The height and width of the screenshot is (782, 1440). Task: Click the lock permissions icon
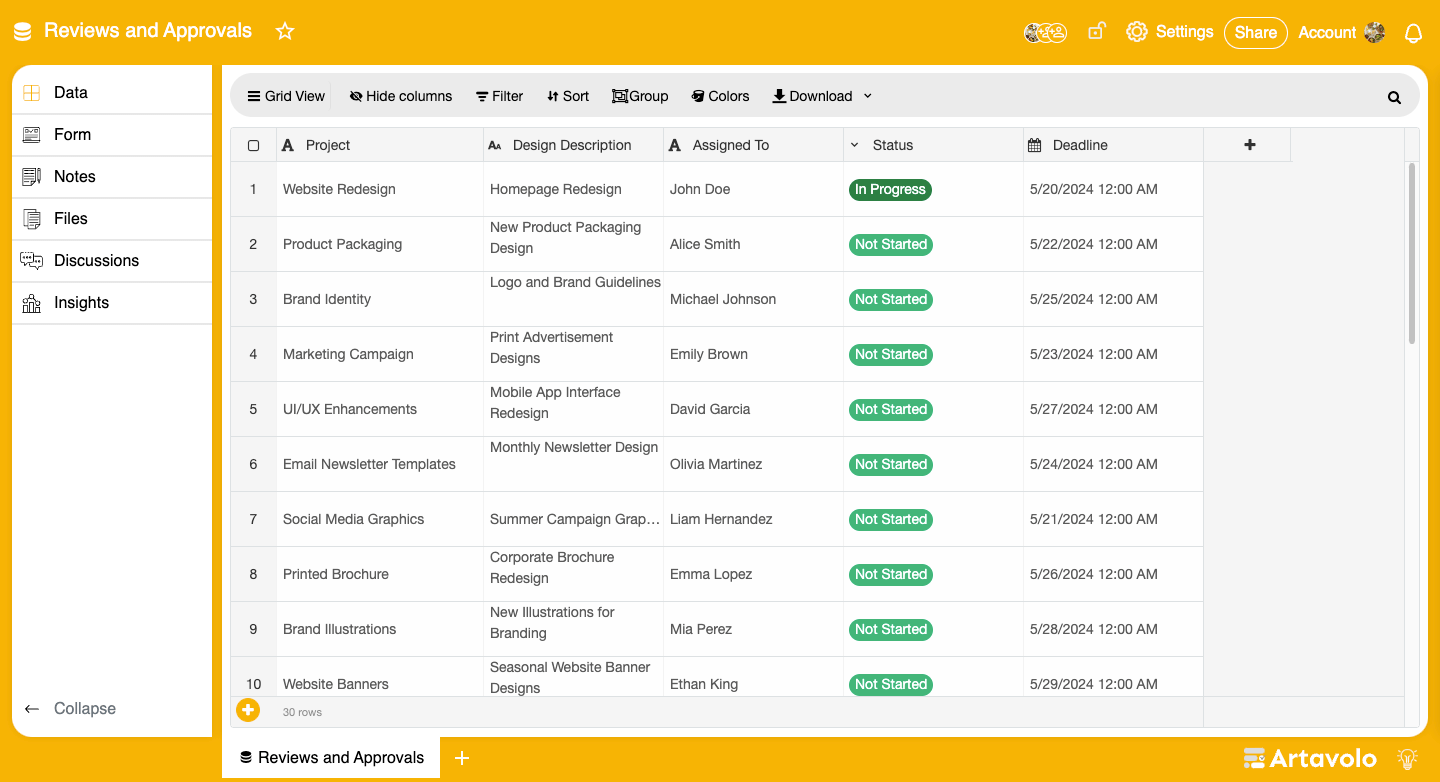[x=1096, y=32]
